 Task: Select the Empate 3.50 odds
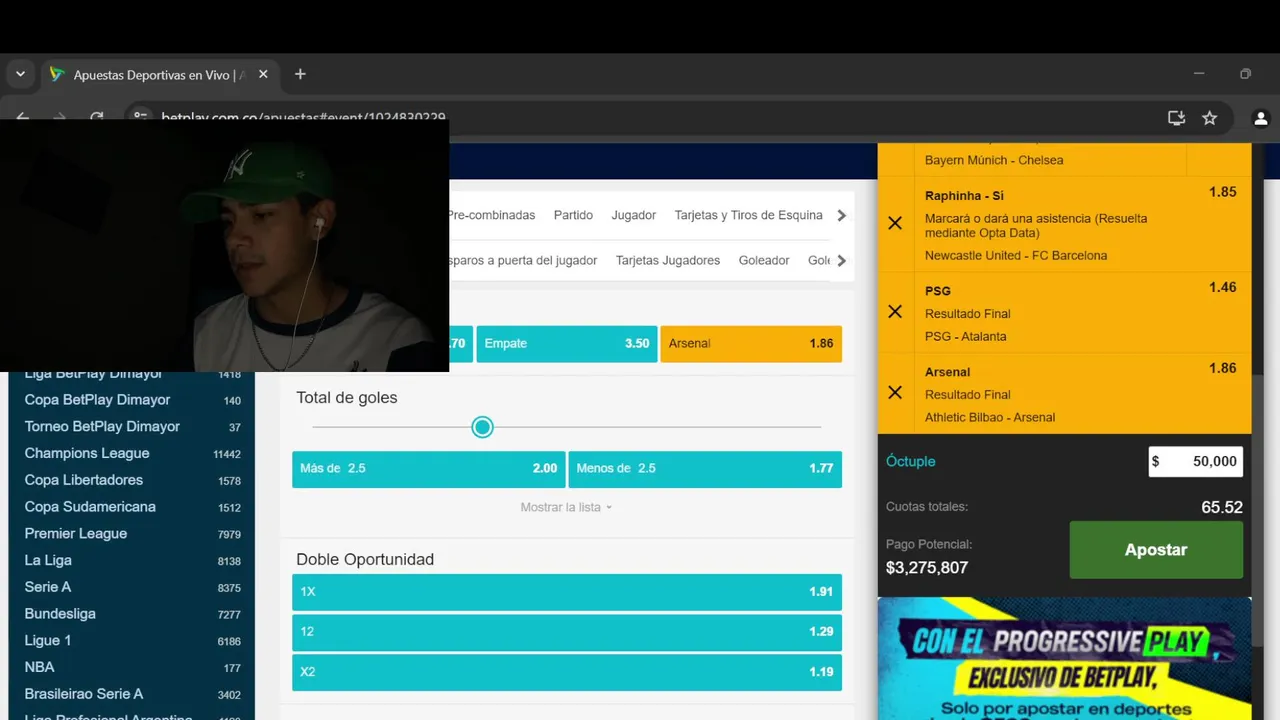click(x=567, y=344)
